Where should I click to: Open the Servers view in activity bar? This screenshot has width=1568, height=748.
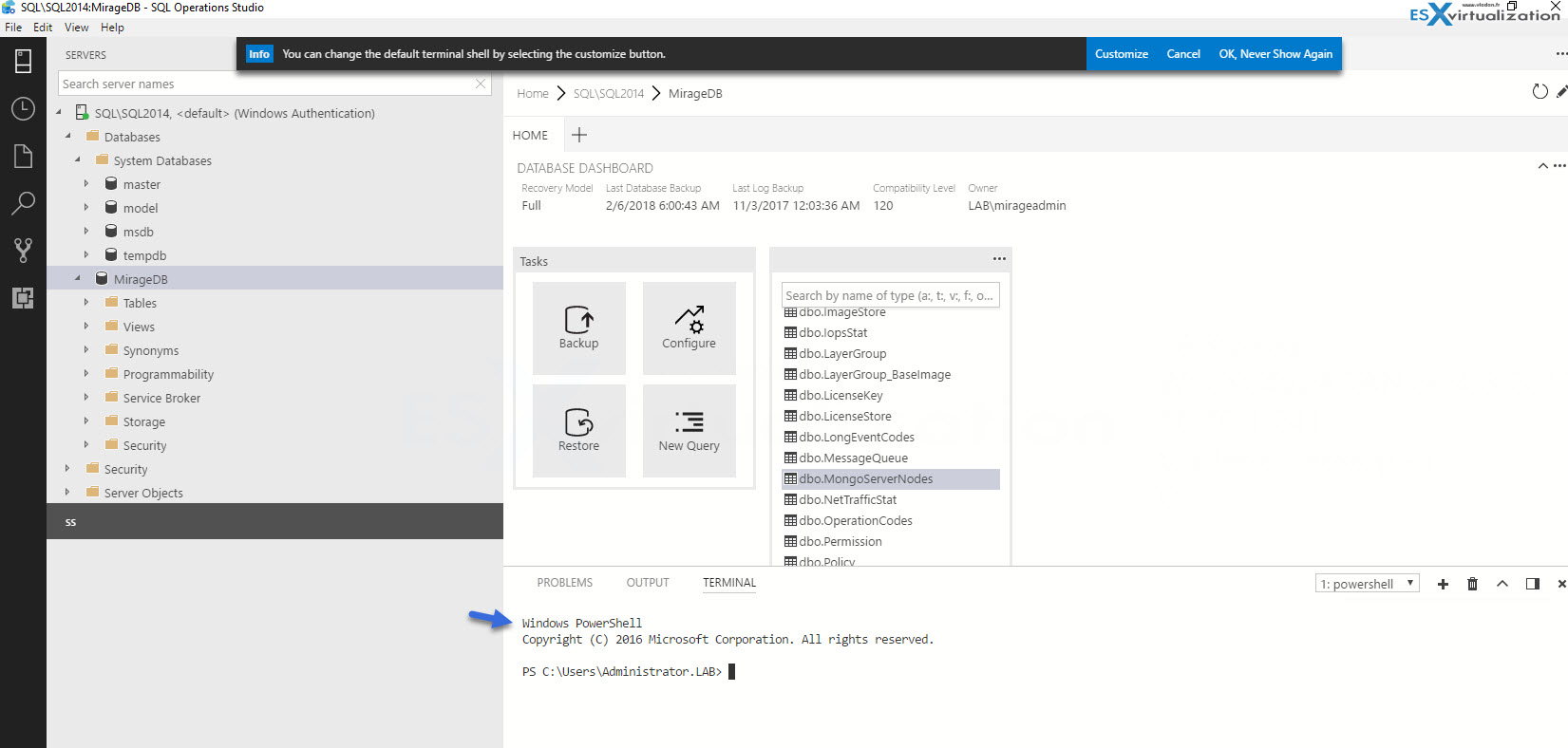[23, 61]
